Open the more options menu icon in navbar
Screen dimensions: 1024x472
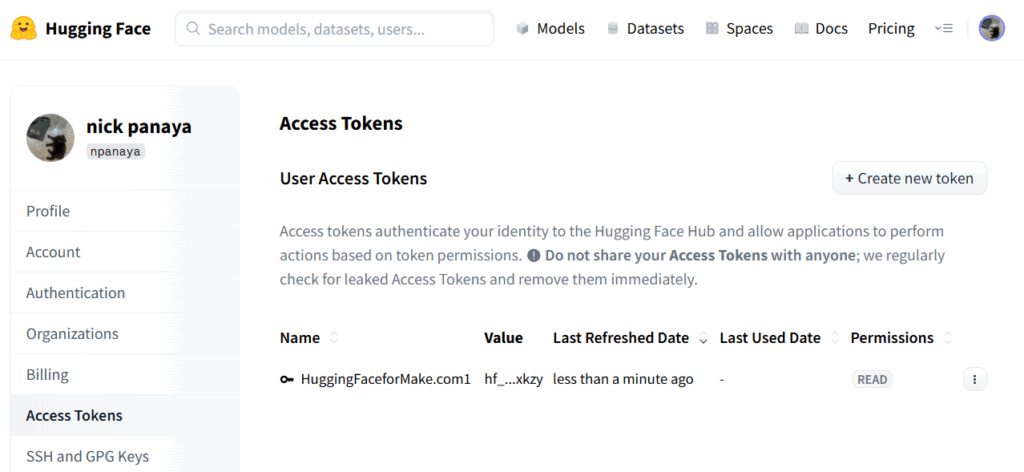[943, 29]
